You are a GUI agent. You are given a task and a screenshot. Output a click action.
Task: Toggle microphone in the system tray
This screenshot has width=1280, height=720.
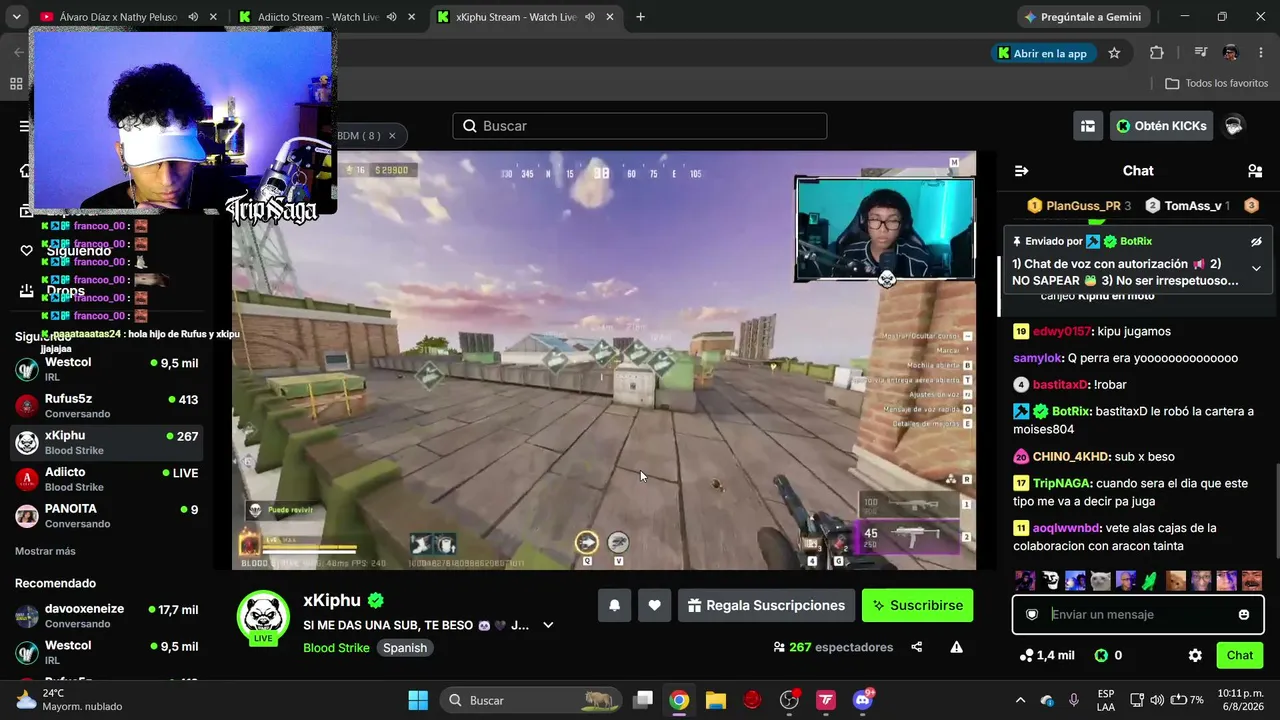tap(1074, 700)
